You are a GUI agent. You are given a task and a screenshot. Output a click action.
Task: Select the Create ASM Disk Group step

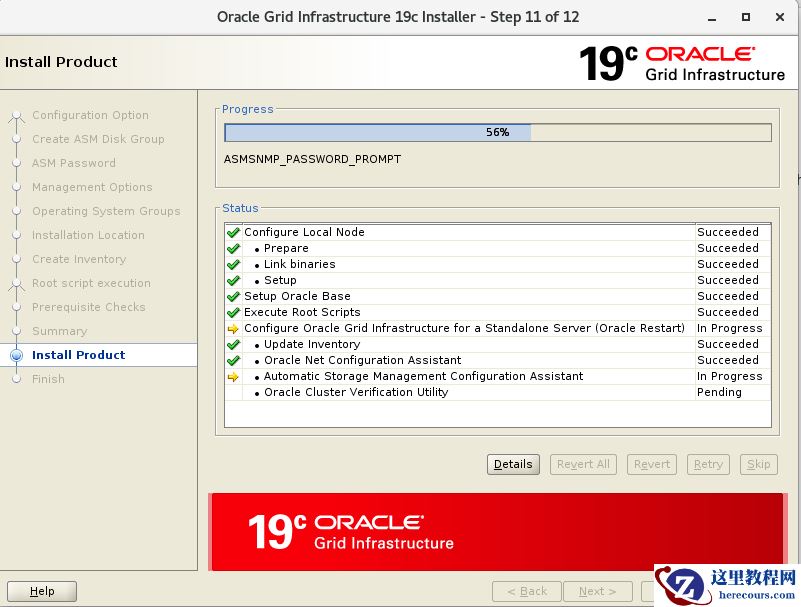pyautogui.click(x=98, y=139)
